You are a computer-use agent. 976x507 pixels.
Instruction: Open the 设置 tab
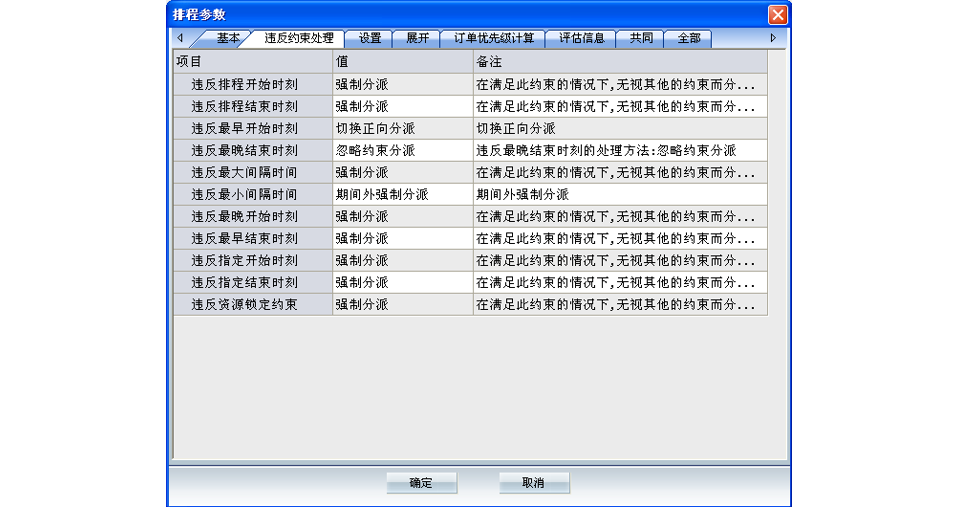click(370, 38)
